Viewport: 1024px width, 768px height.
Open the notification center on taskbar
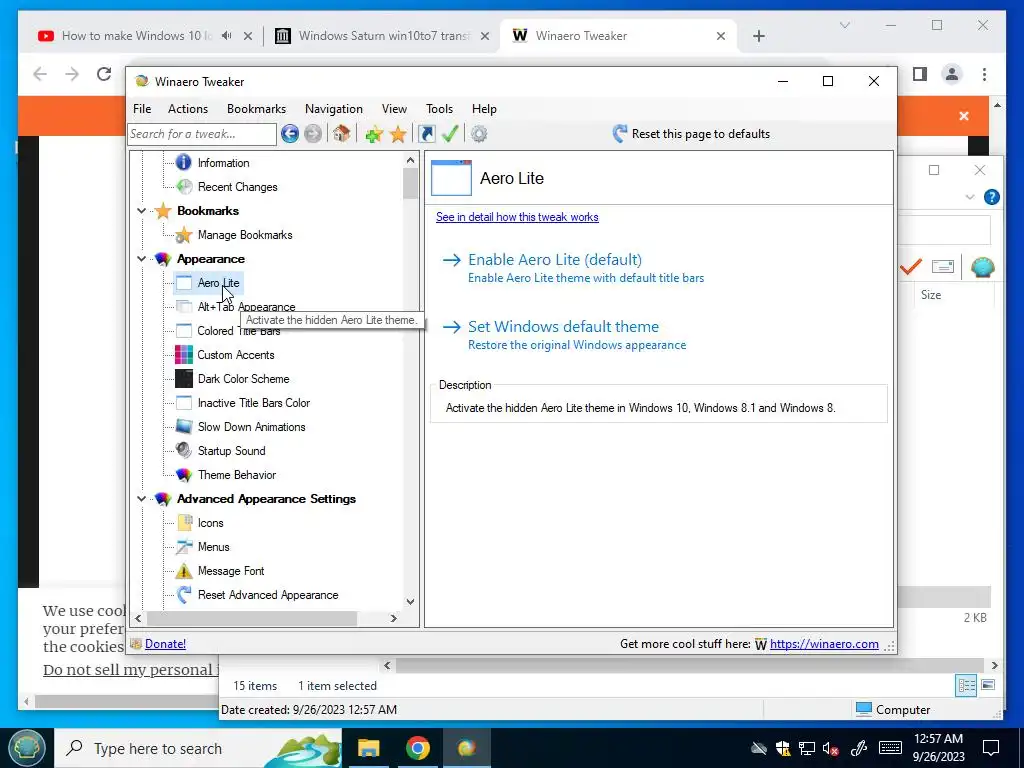[x=991, y=748]
